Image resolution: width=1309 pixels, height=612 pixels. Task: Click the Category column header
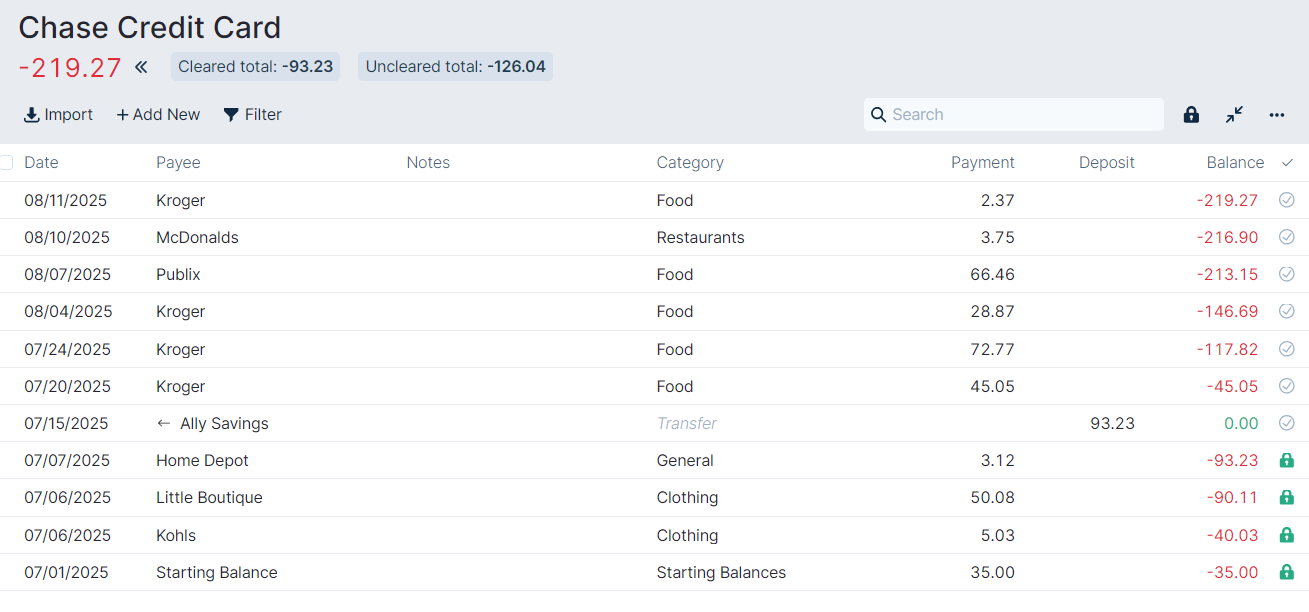point(689,163)
